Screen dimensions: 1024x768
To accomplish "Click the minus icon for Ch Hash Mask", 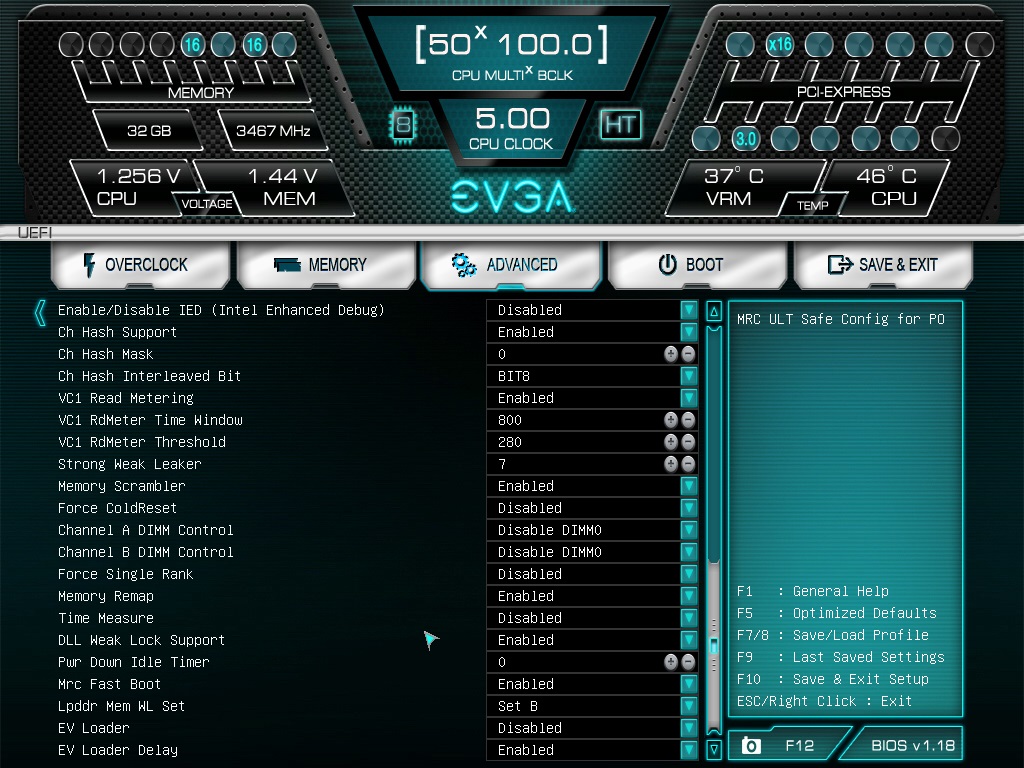I will coord(688,354).
